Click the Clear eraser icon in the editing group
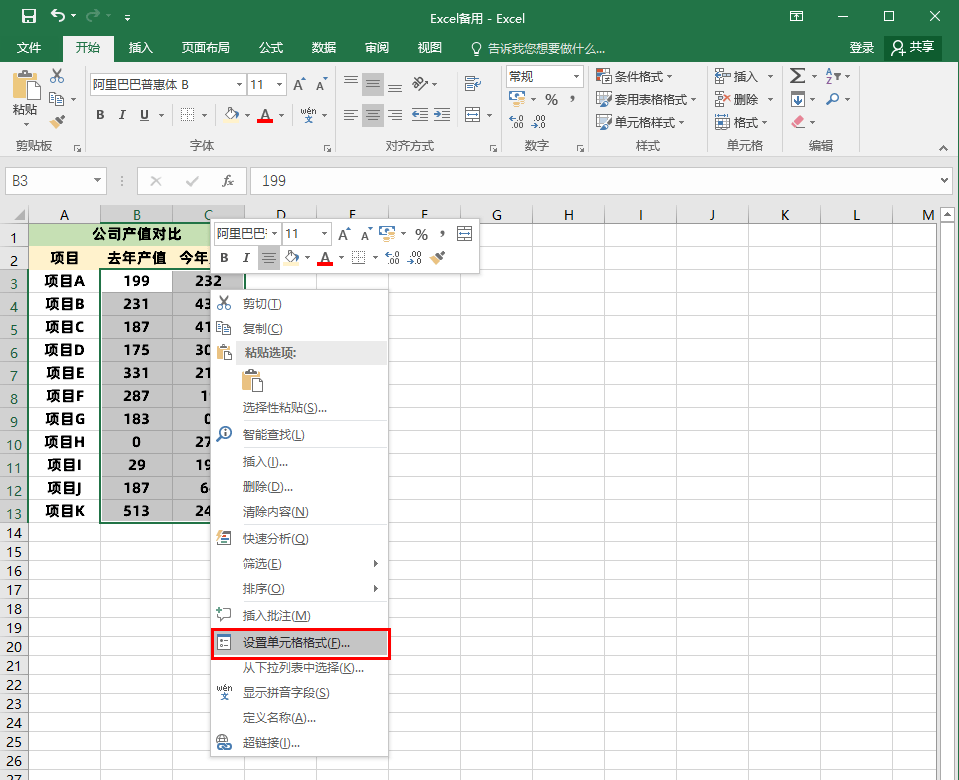The height and width of the screenshot is (780, 959). click(797, 122)
